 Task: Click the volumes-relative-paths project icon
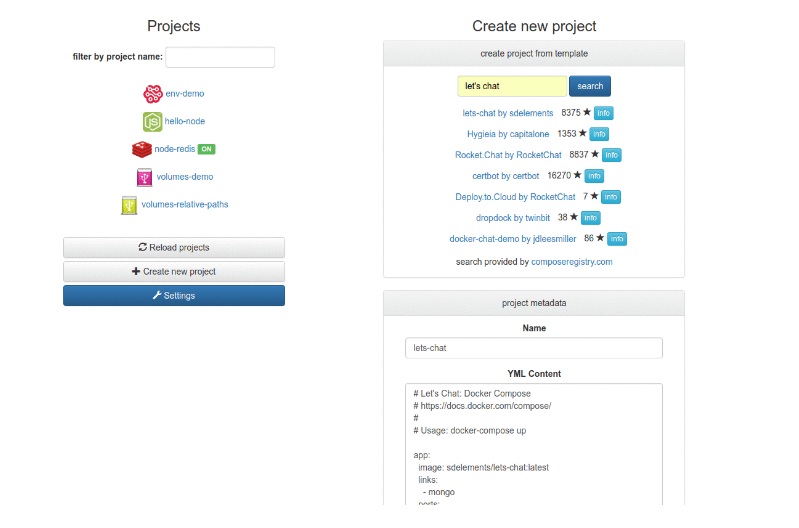pyautogui.click(x=129, y=205)
